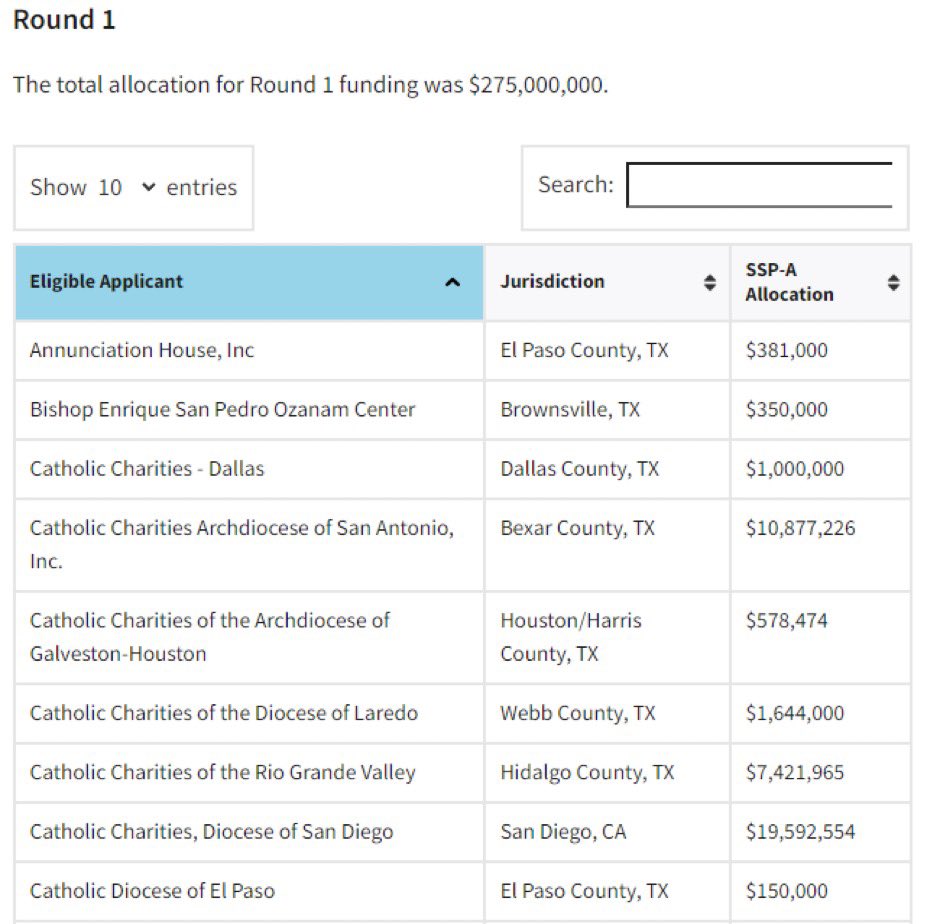Select Catholic Charities of the Rio Grande Valley
The width and height of the screenshot is (927, 924).
coord(222,772)
